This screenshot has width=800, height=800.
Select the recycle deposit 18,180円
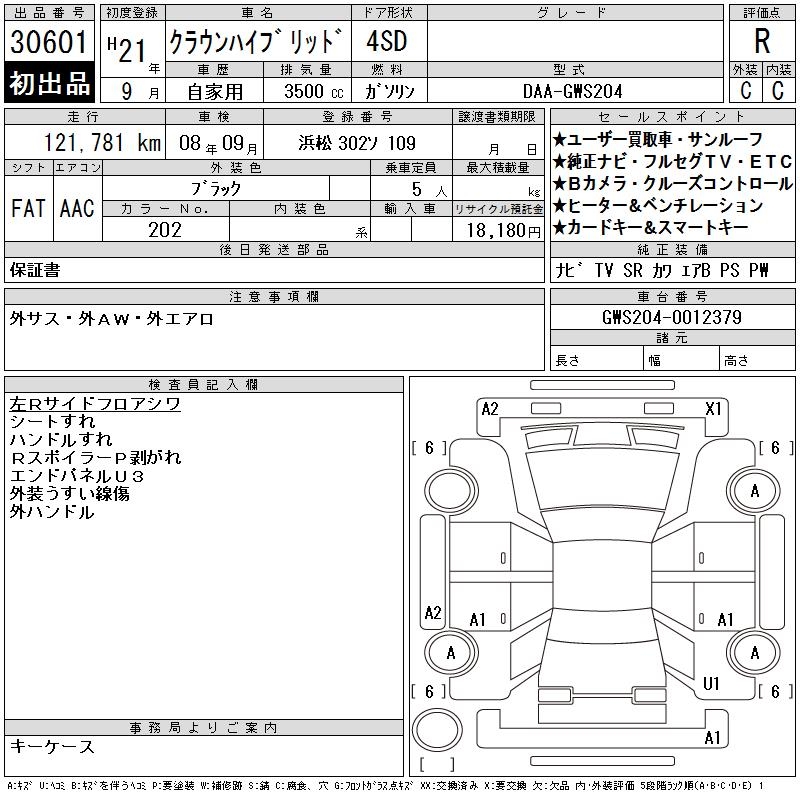tap(503, 231)
